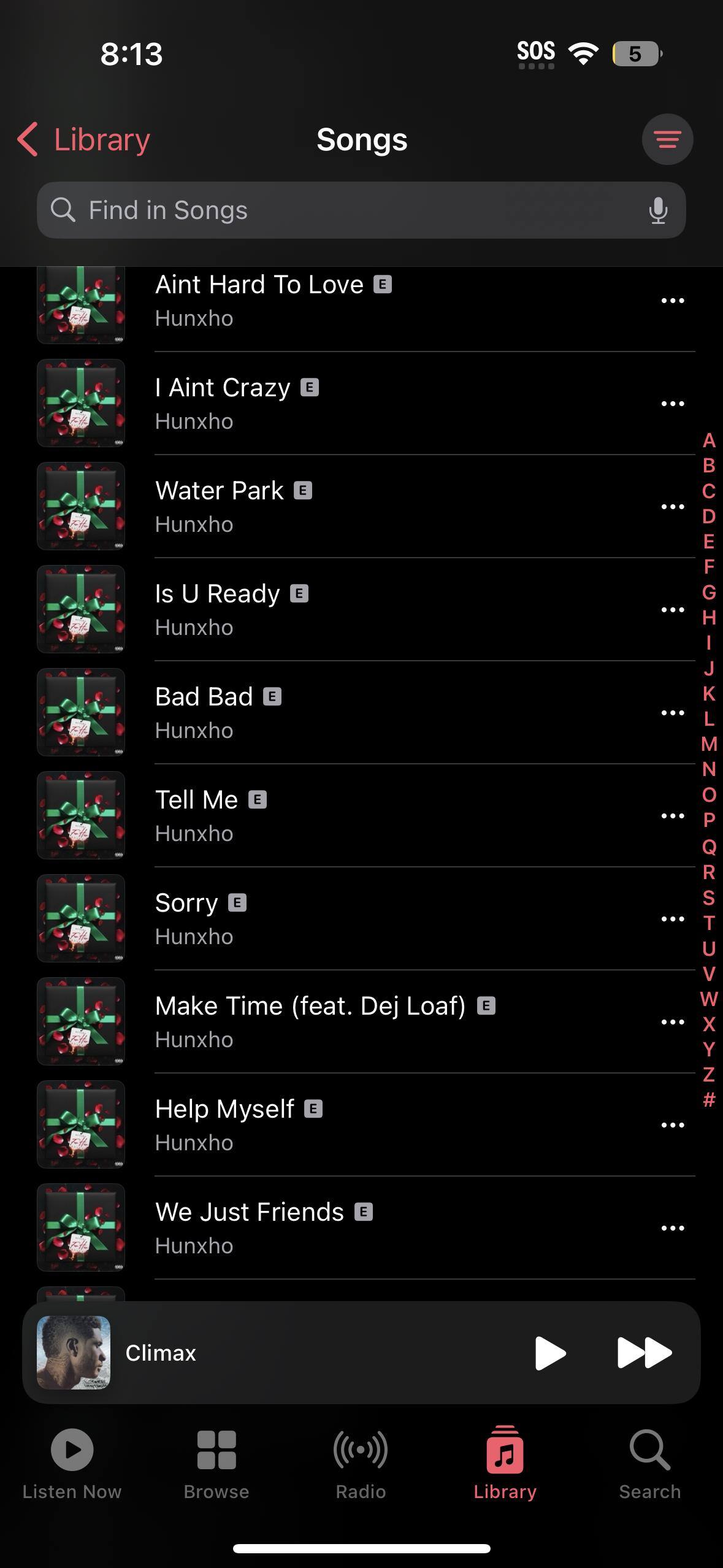
Task: Select the Sorry album artwork thumbnail
Action: point(81,918)
